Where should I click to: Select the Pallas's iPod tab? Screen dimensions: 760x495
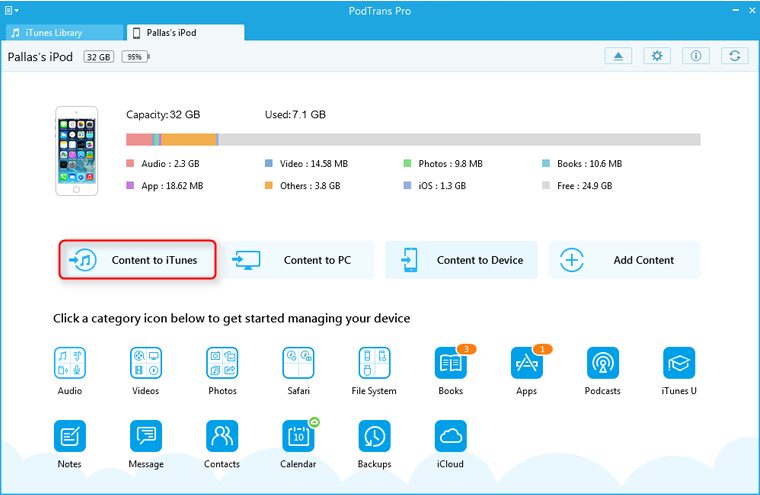pyautogui.click(x=187, y=33)
